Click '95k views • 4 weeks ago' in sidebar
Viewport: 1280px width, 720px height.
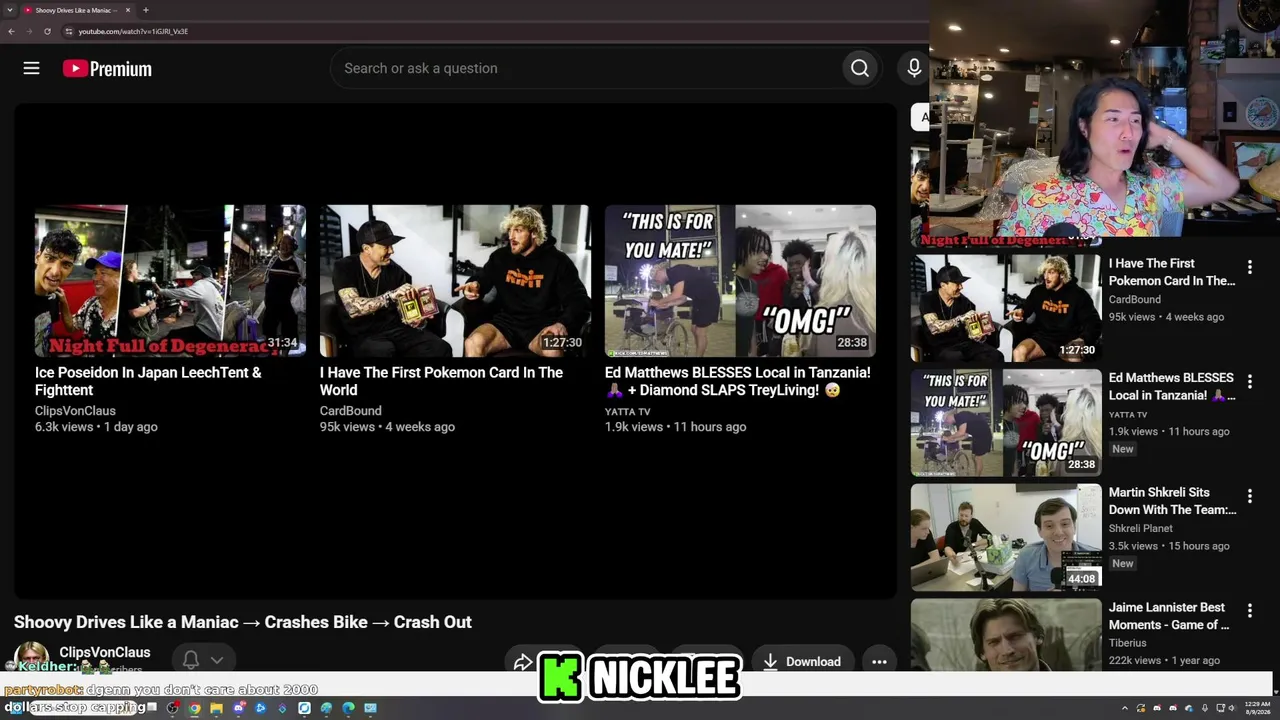1166,317
